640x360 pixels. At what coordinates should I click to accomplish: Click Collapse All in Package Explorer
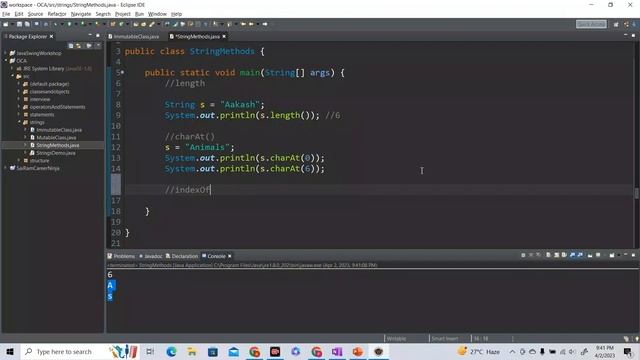pyautogui.click(x=71, y=46)
